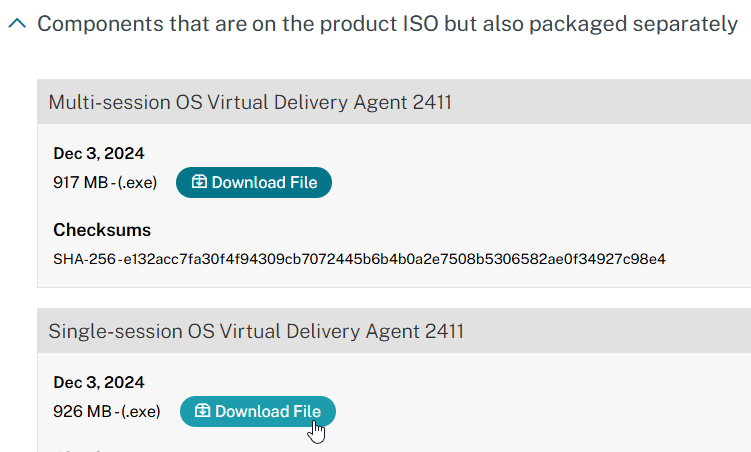Click the checksum hash value starting with e132acc7
751x452 pixels.
(395, 259)
